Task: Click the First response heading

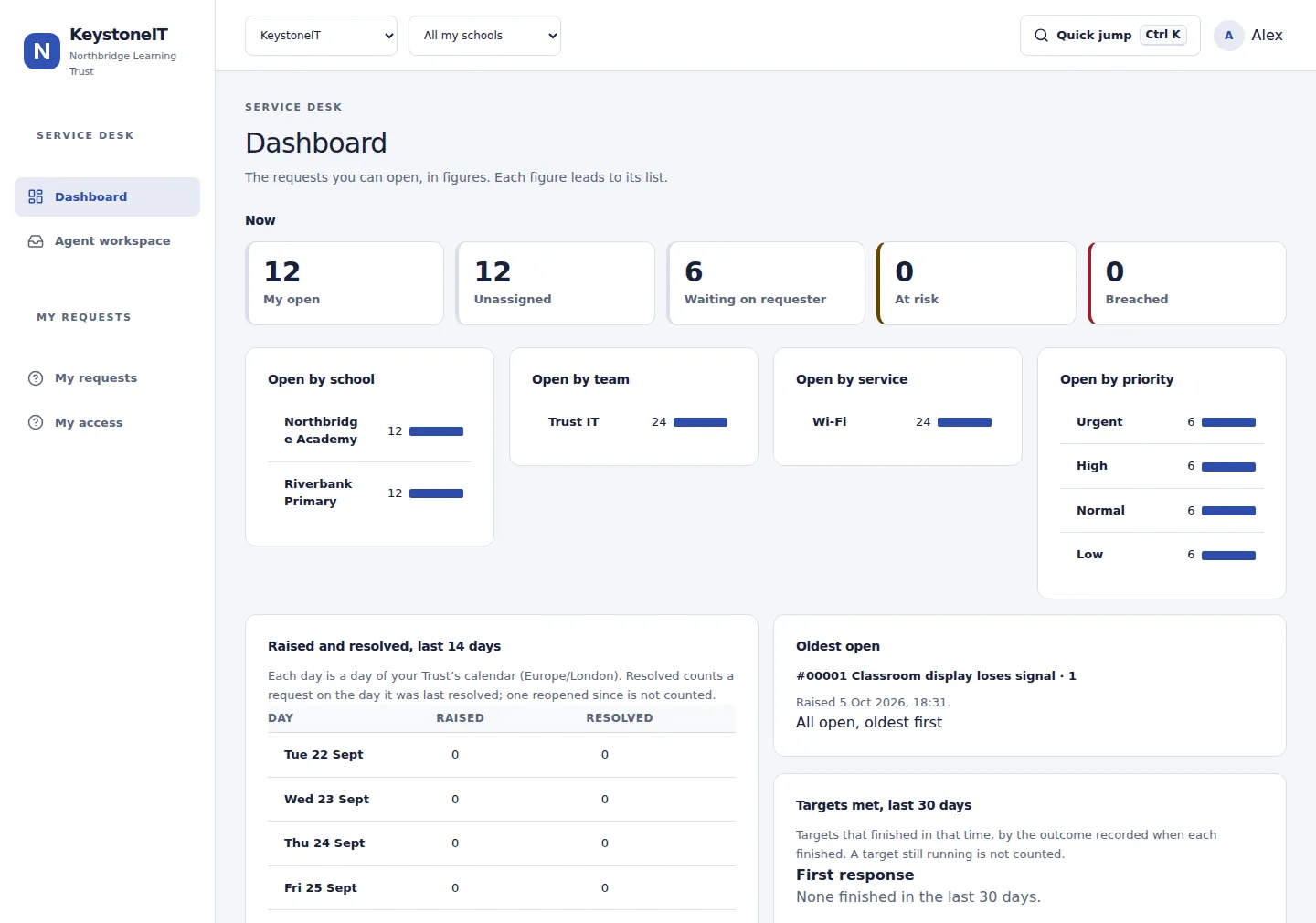Action: [x=854, y=875]
